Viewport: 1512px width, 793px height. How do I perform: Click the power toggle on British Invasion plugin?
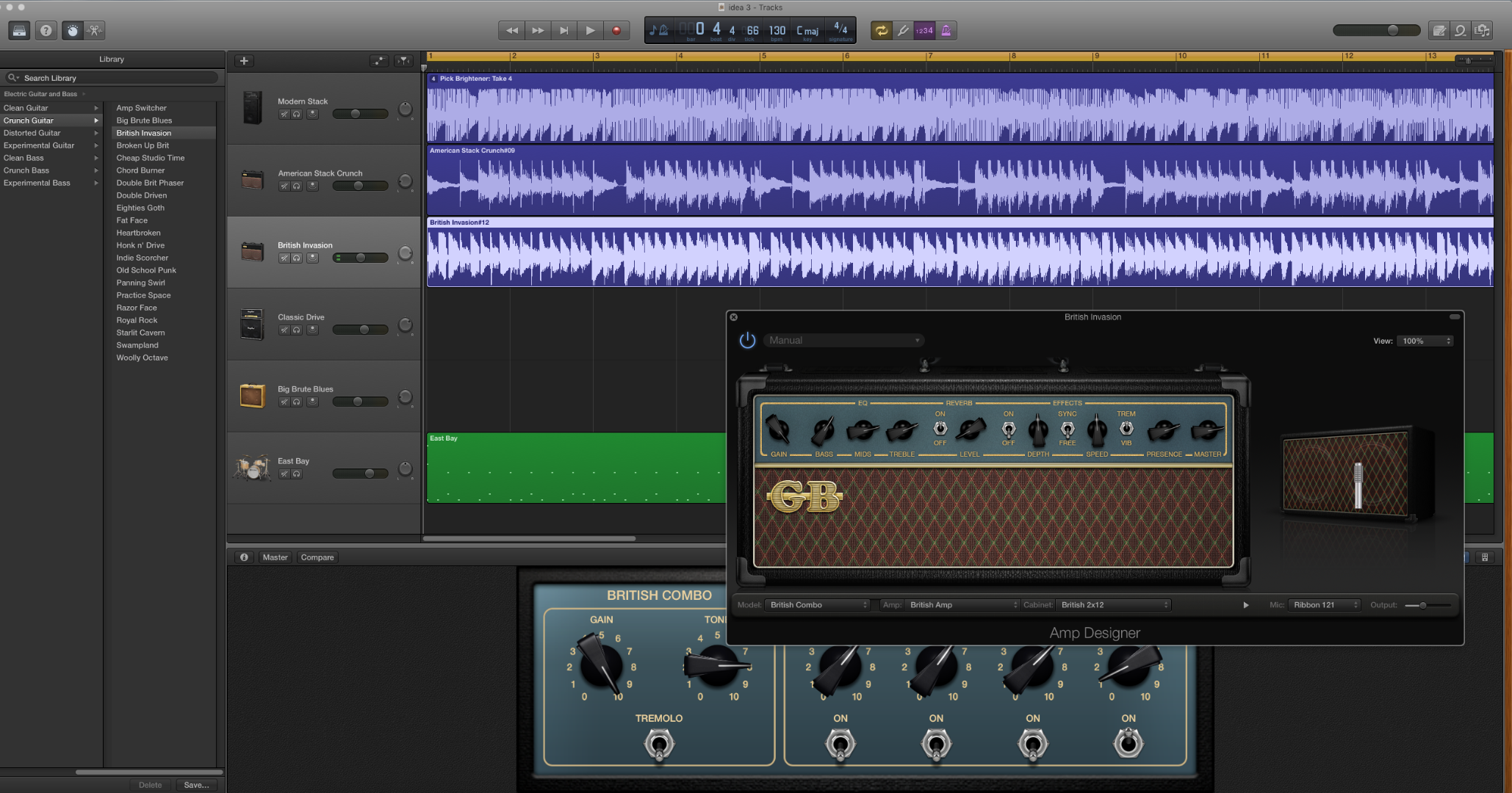[747, 340]
